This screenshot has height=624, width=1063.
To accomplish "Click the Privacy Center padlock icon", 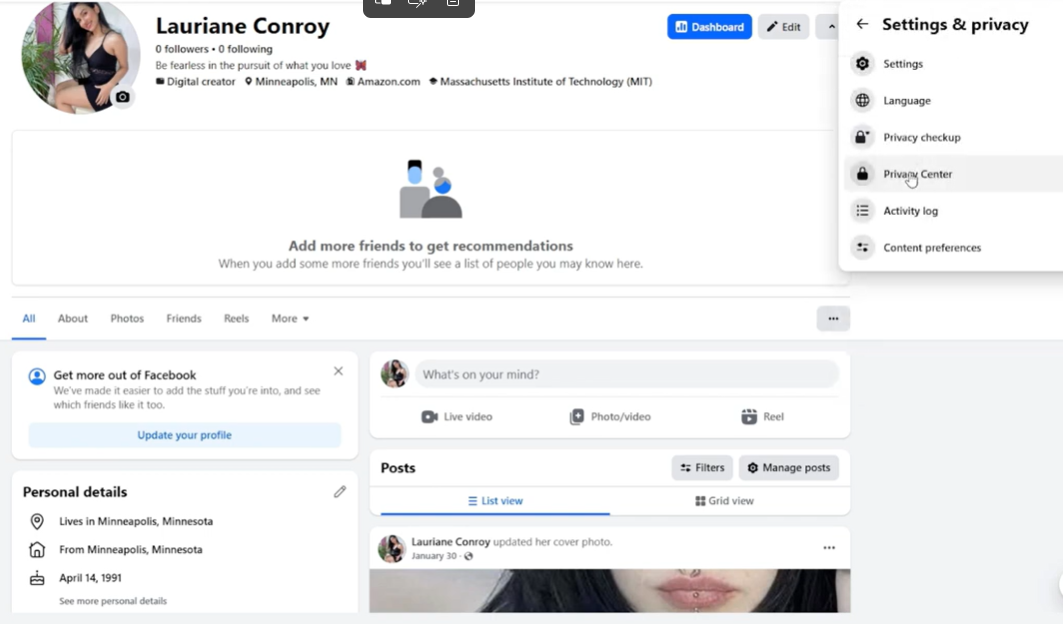I will [x=862, y=174].
